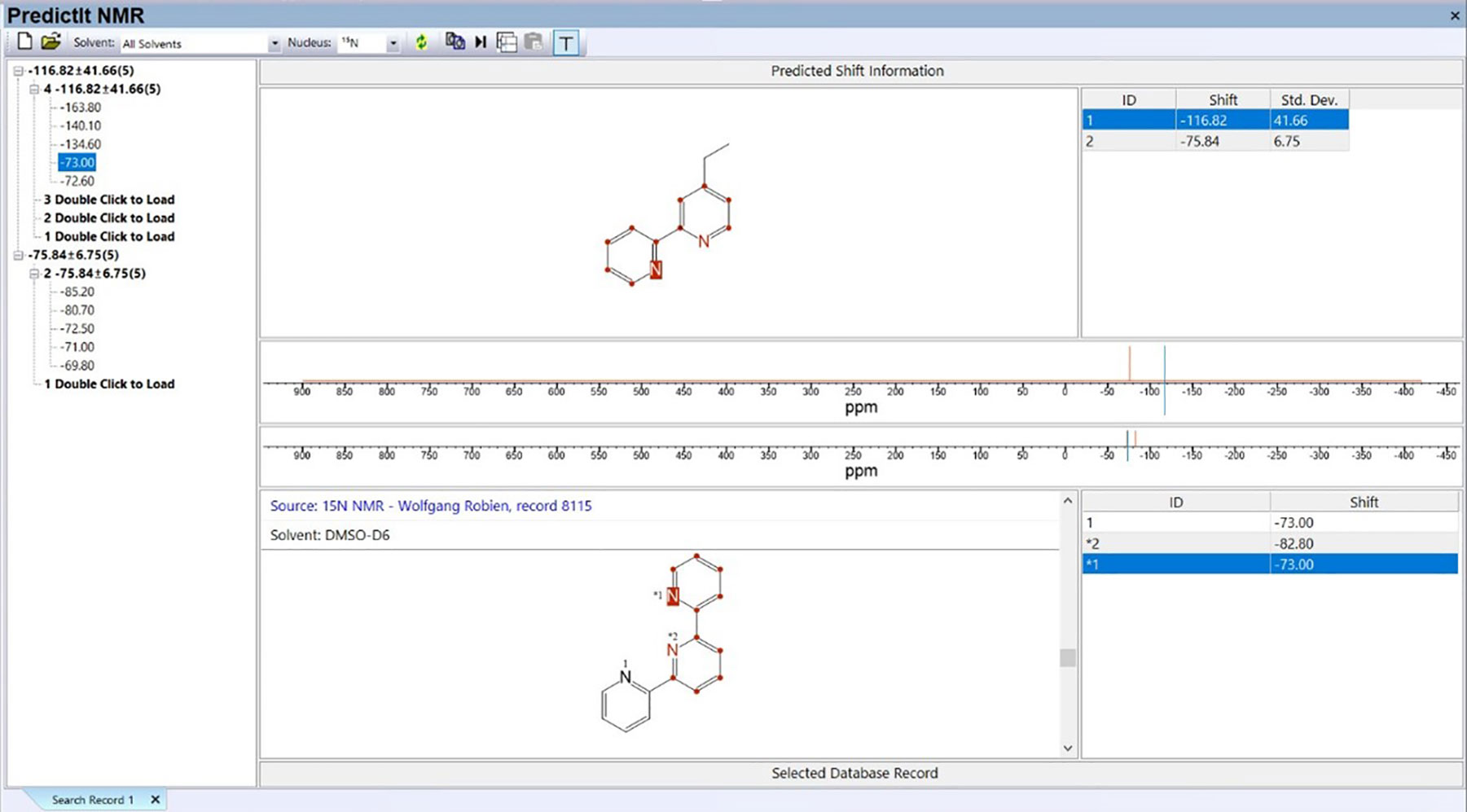Click the table layout toolbar icon

(507, 42)
